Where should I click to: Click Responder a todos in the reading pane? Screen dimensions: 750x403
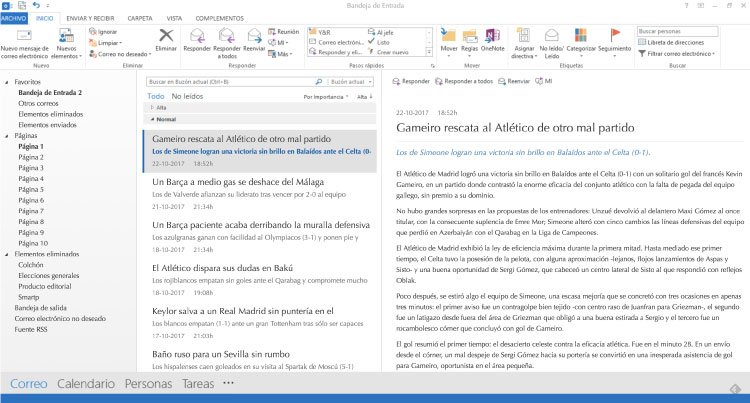pos(463,81)
